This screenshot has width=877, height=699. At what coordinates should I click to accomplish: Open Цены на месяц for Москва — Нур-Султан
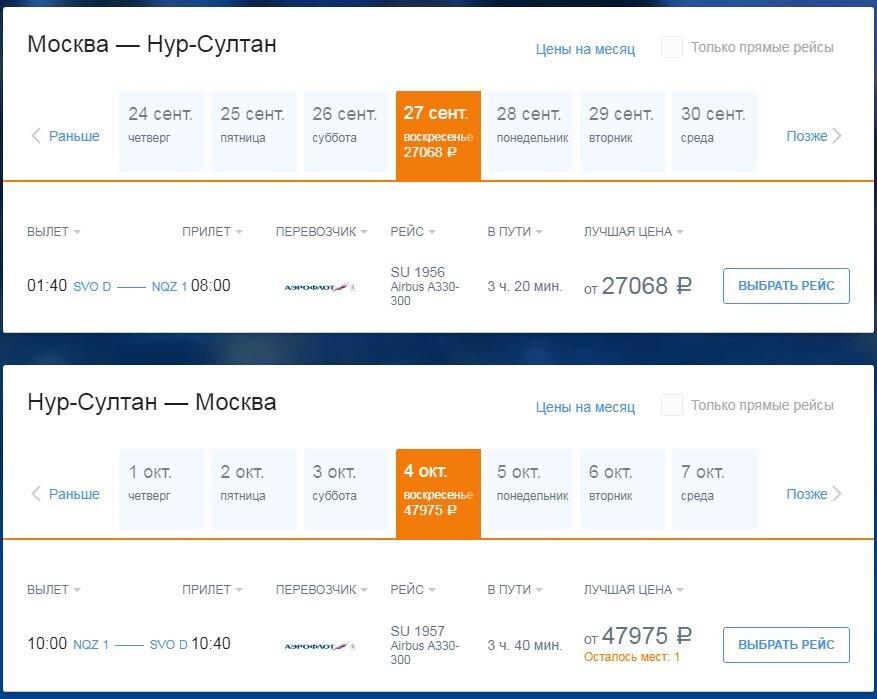(x=585, y=49)
